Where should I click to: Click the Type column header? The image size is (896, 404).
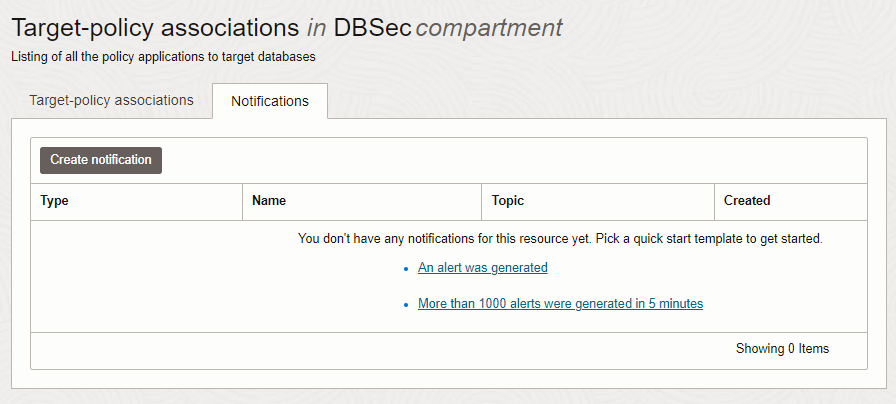[x=54, y=201]
